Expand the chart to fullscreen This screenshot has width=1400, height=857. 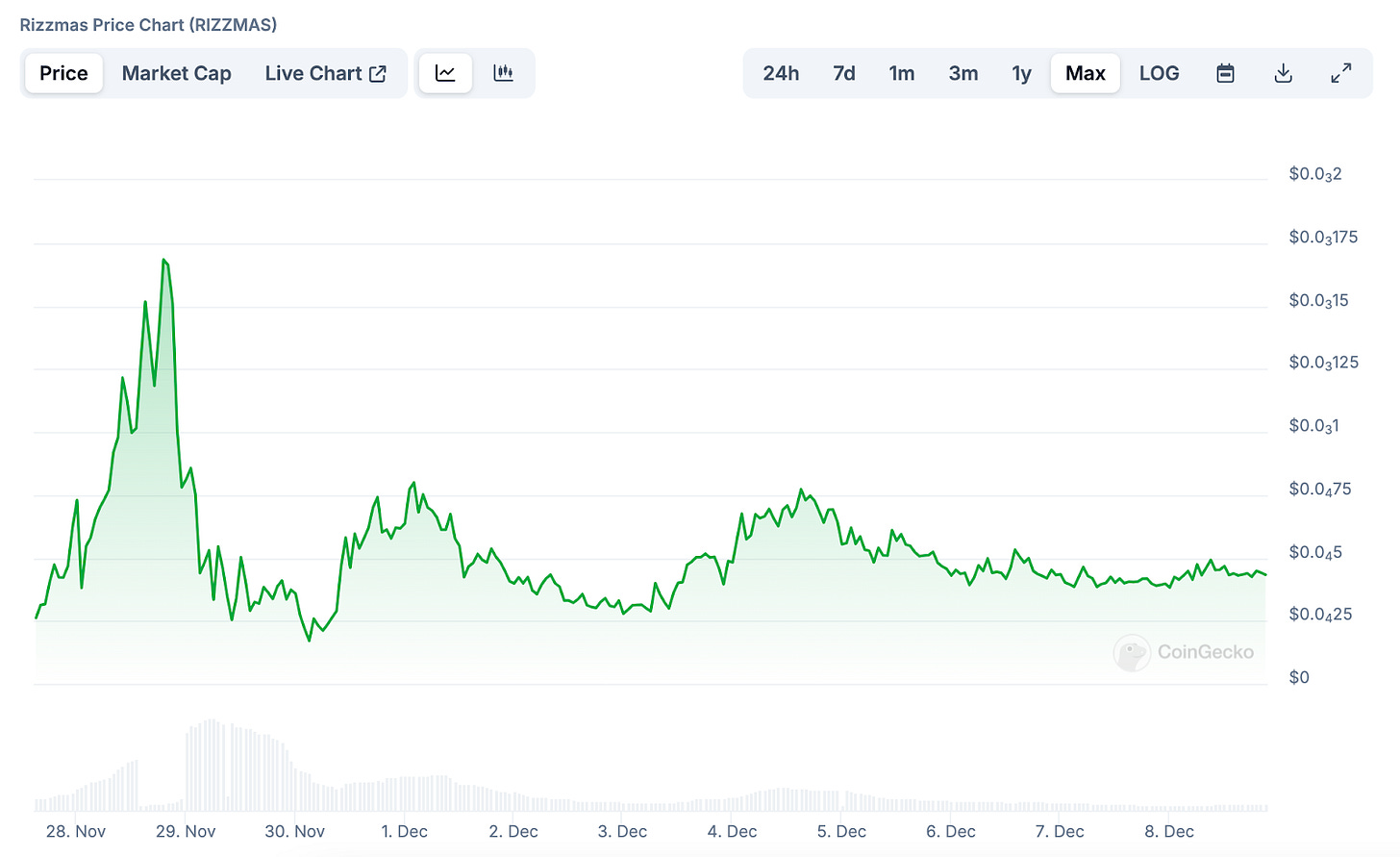[x=1340, y=72]
